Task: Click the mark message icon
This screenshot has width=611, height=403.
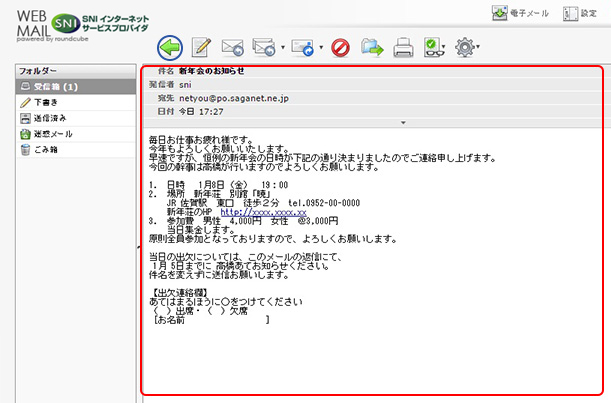Action: [433, 46]
